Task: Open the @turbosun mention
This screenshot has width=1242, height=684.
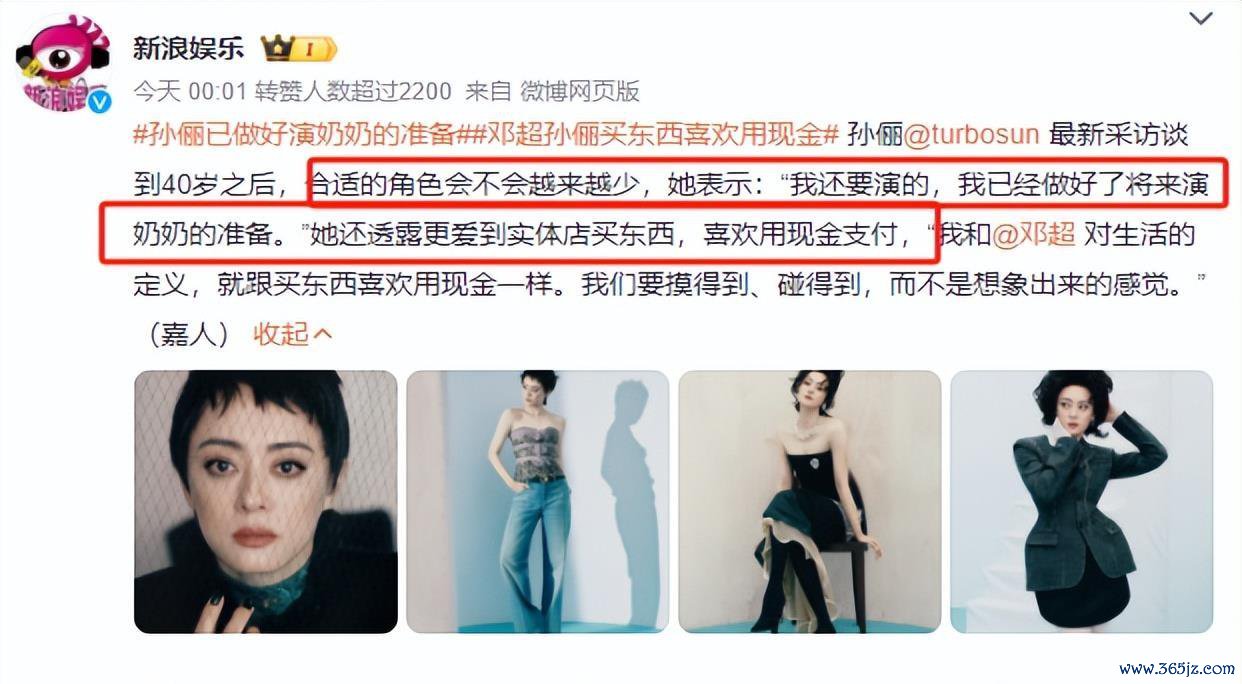Action: [x=971, y=134]
